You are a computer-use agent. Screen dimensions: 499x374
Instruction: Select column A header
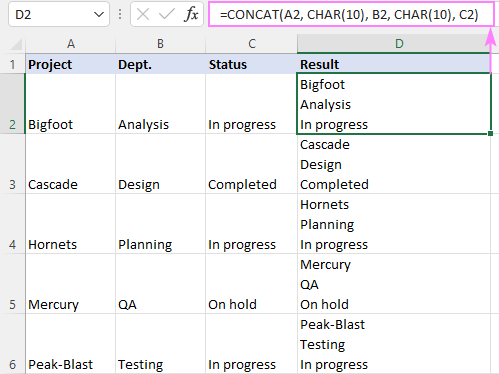(71, 44)
